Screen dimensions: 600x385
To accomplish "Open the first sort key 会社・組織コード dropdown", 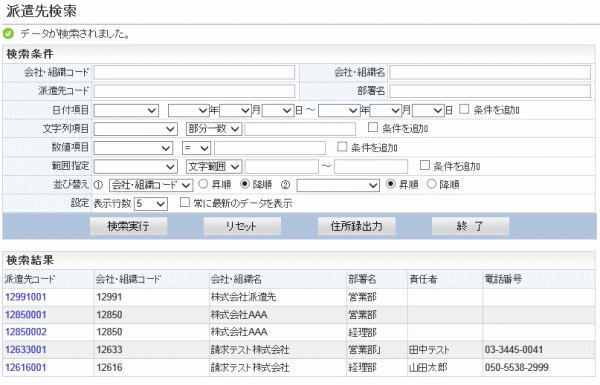I will 151,185.
